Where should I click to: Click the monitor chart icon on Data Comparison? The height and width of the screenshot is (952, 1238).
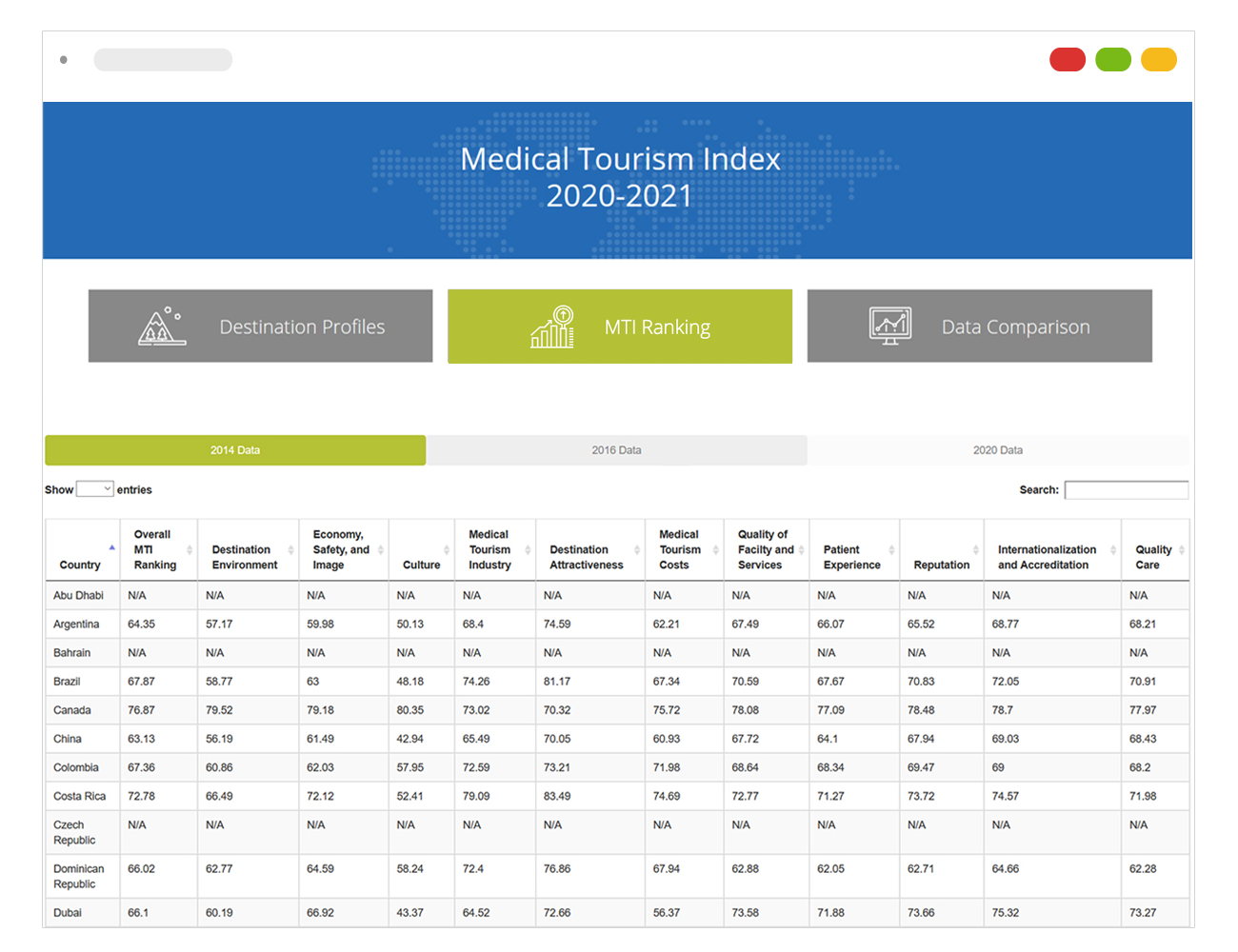point(889,326)
